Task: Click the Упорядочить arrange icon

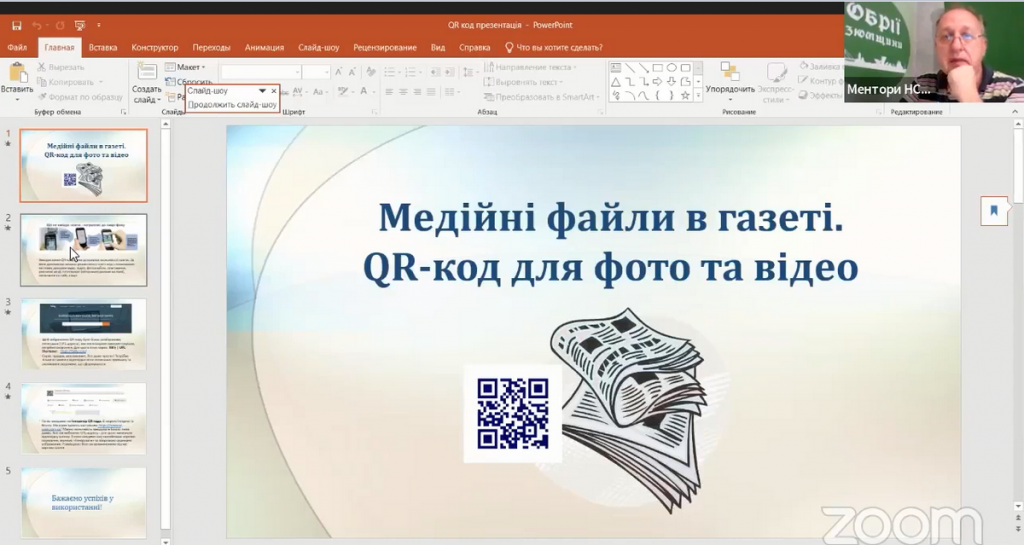Action: [730, 72]
